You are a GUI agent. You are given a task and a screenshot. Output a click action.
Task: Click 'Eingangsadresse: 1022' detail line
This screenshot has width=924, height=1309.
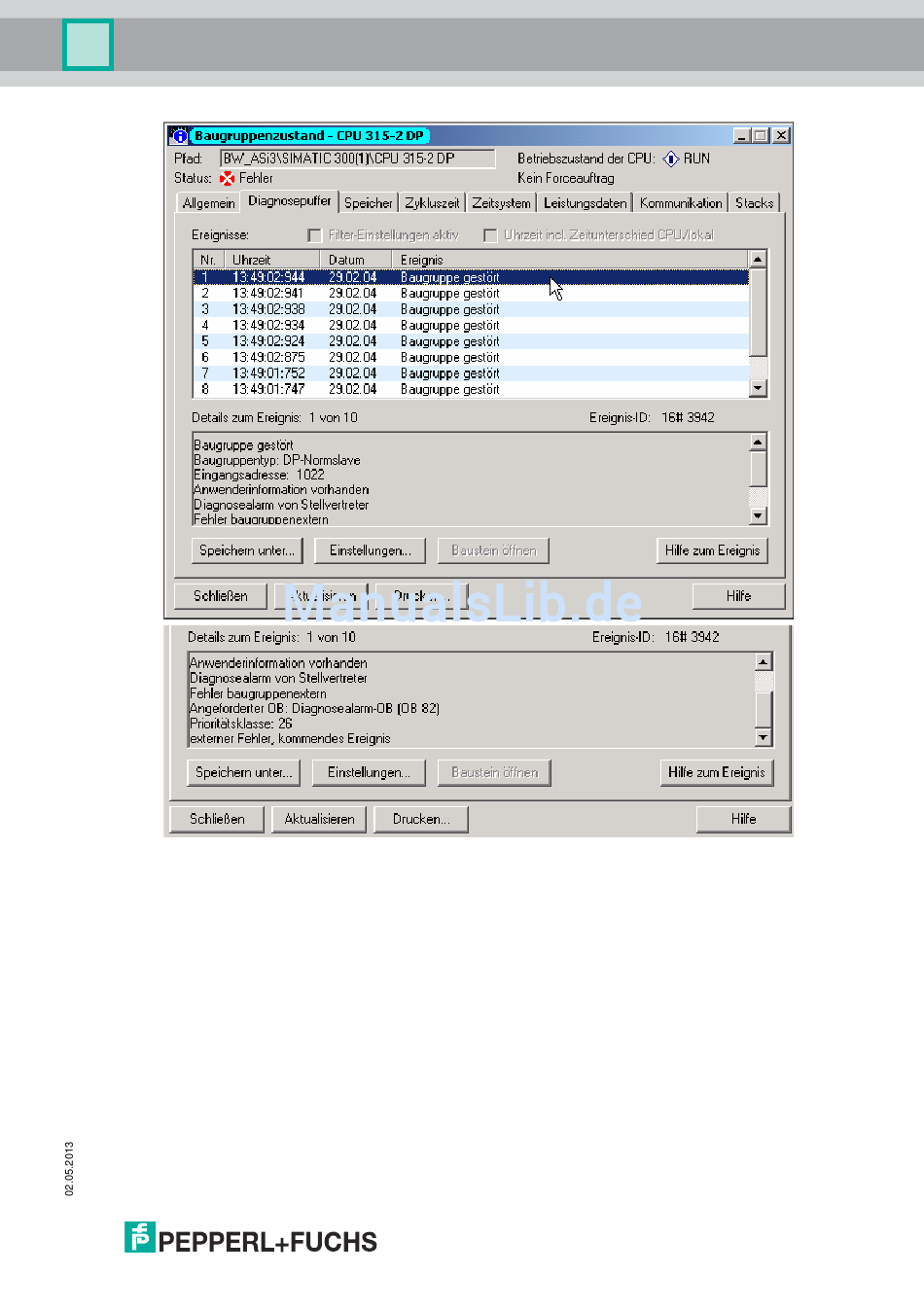[259, 475]
